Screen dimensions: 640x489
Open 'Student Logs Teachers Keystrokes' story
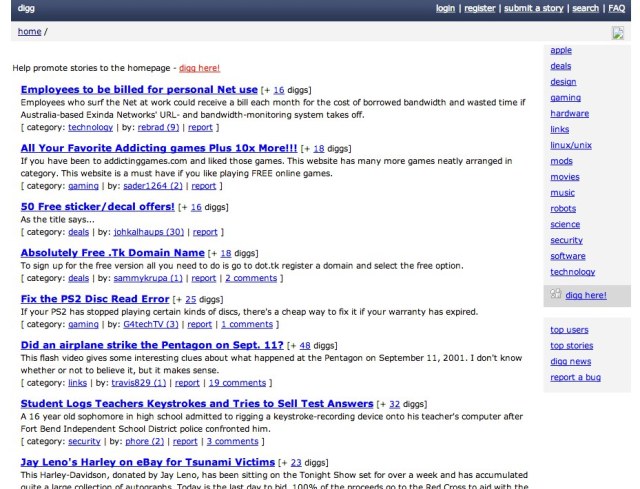(x=197, y=404)
